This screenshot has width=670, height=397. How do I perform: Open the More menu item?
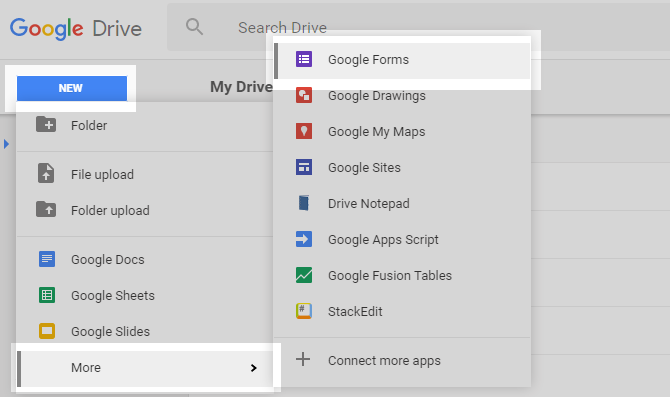145,368
